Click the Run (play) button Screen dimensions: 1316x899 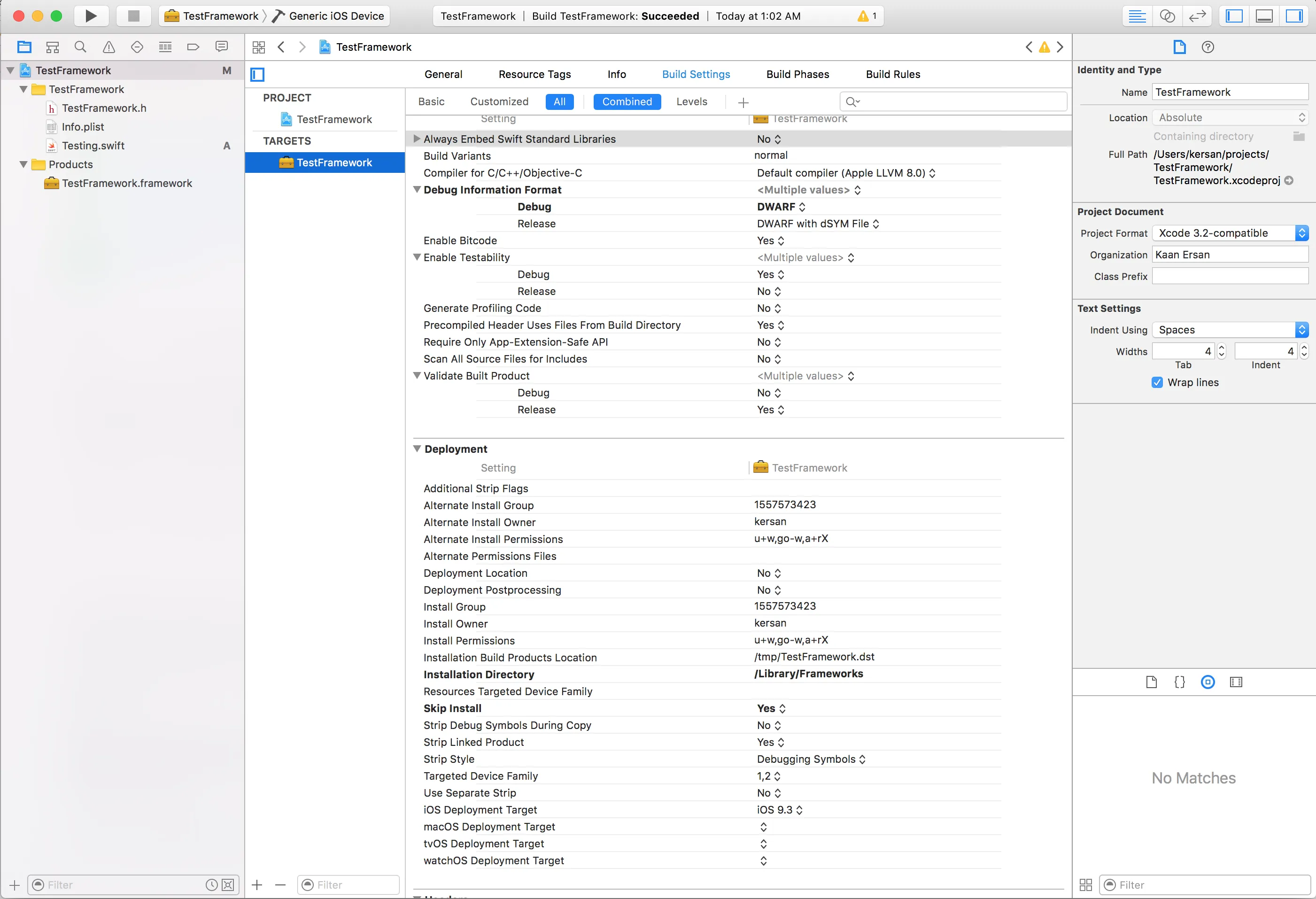click(91, 16)
